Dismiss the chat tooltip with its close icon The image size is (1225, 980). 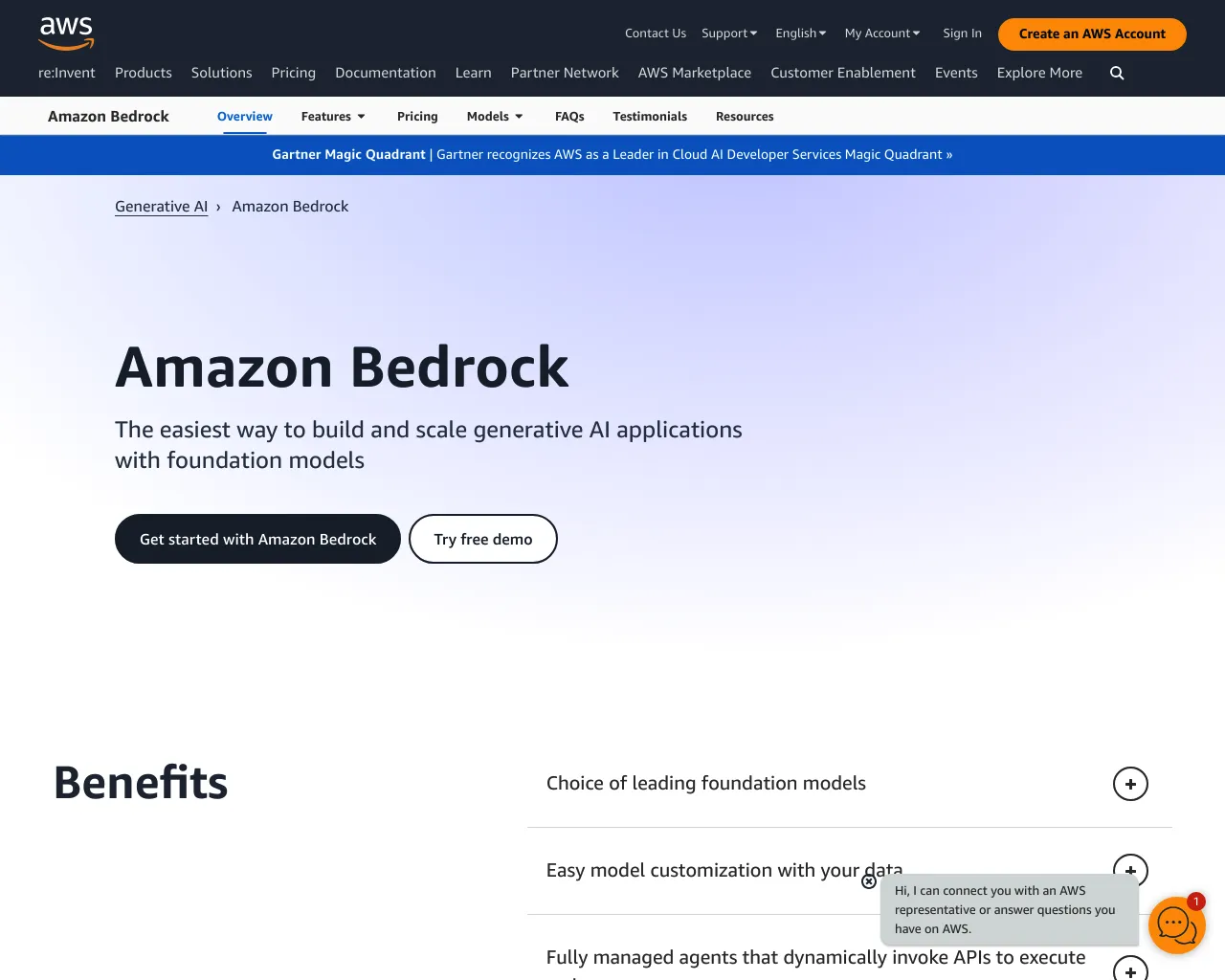click(x=869, y=881)
